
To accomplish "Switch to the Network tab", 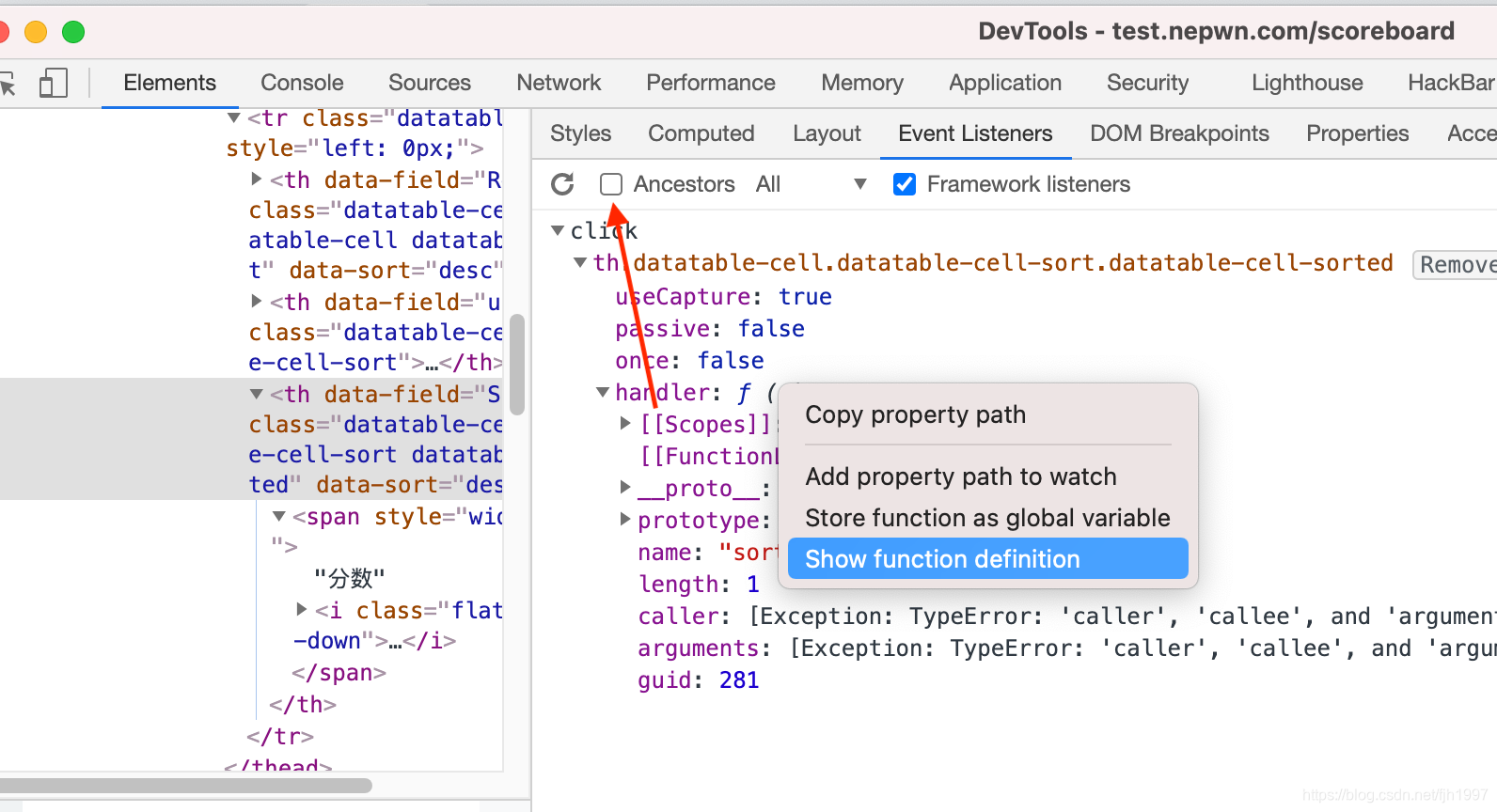I will (x=559, y=83).
